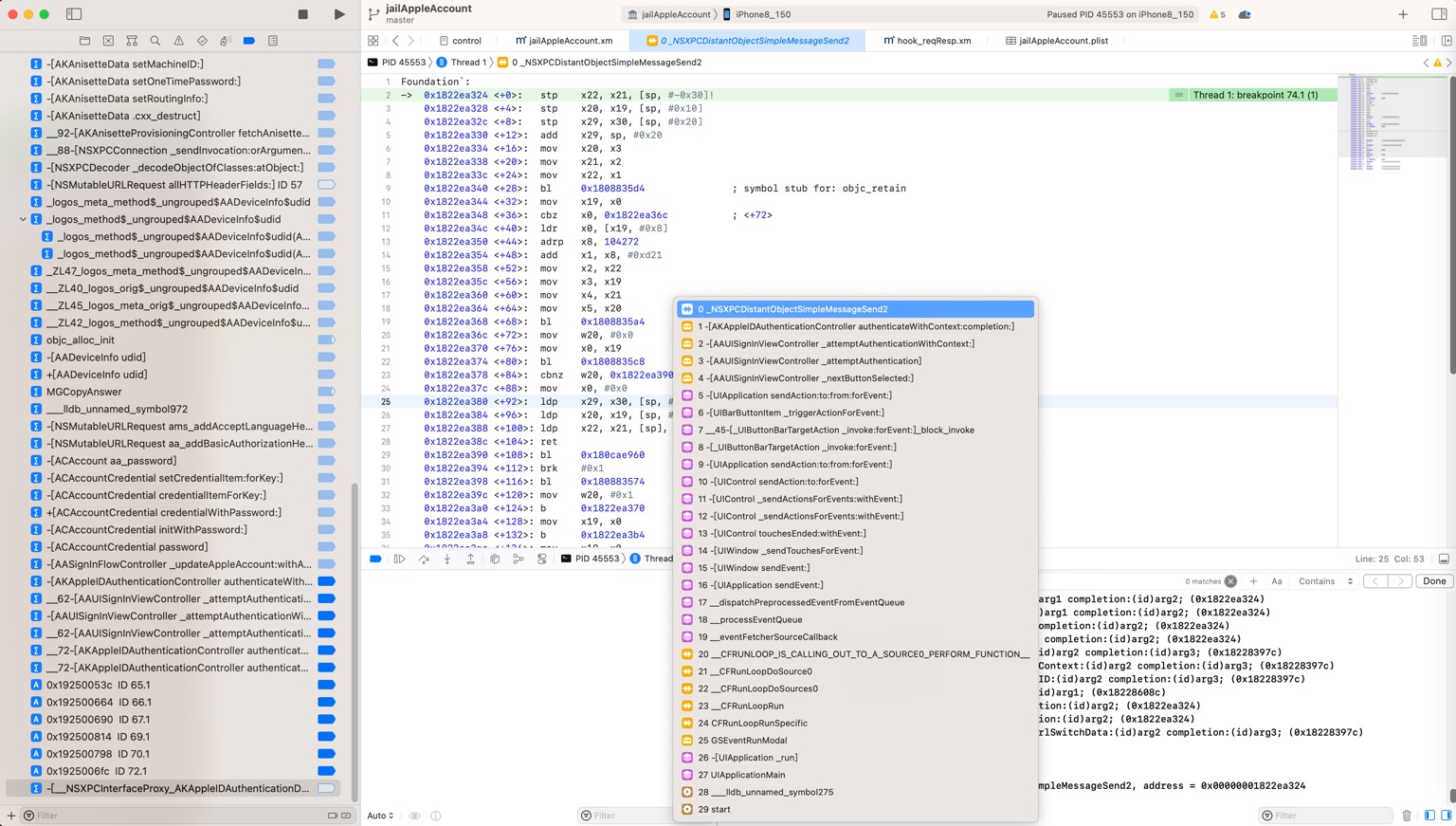The height and width of the screenshot is (826, 1456).
Task: Toggle breakpoint for -[ACAccount aa_password]
Action: click(326, 461)
